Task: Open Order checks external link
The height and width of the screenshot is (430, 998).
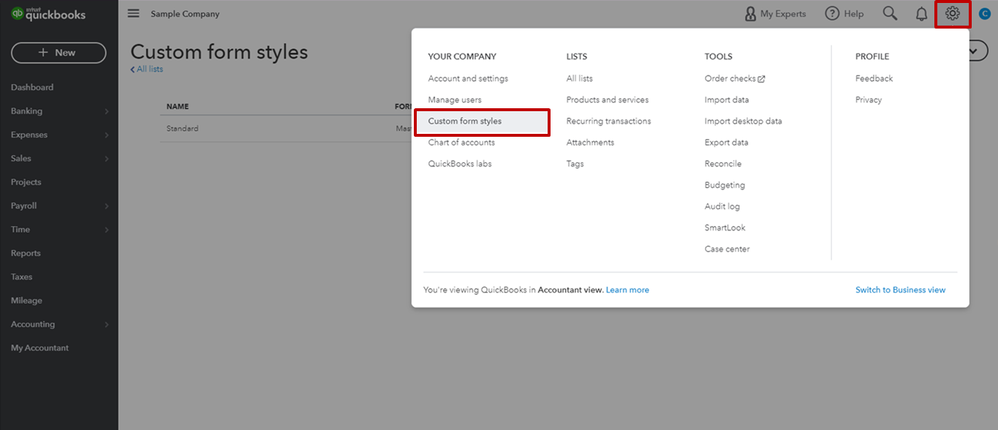Action: 734,78
